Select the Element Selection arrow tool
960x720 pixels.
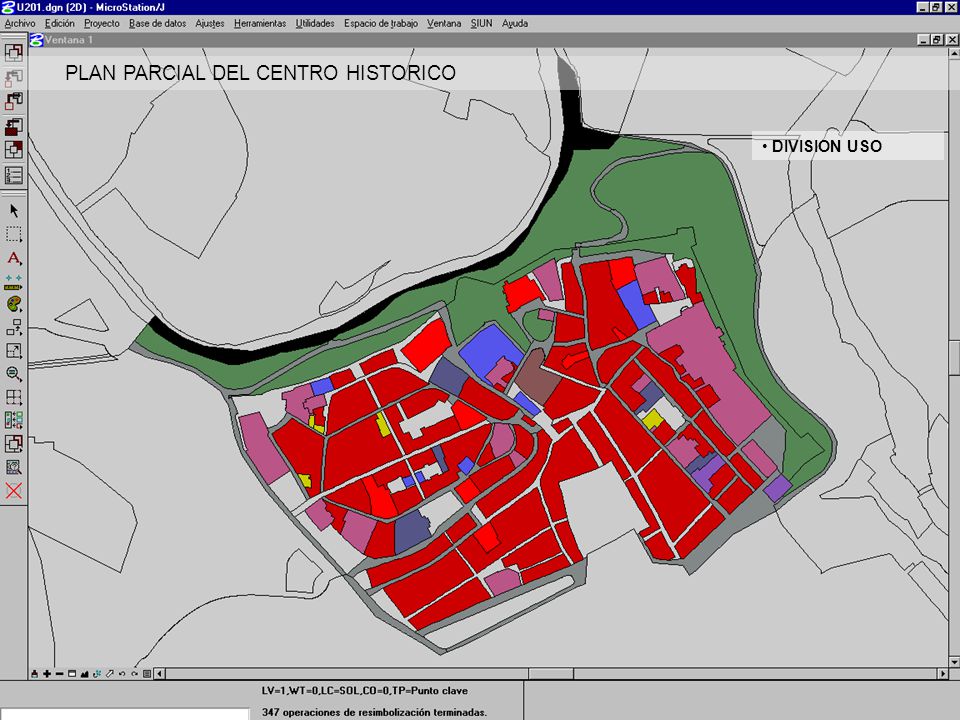click(13, 211)
